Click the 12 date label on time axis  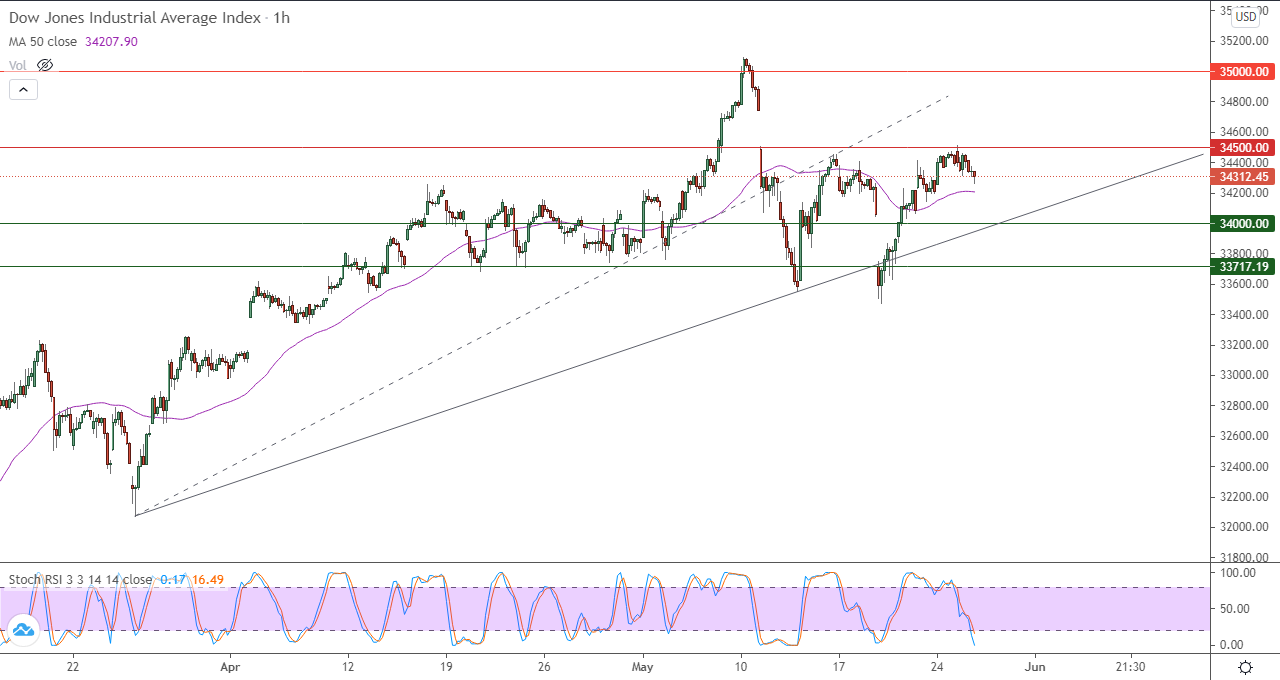(348, 667)
